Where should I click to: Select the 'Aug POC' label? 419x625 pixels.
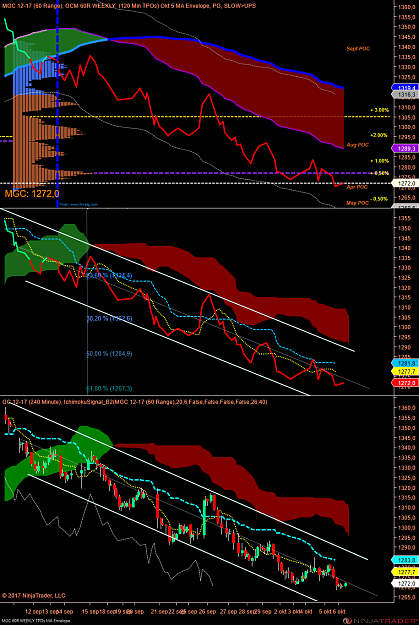coord(359,145)
